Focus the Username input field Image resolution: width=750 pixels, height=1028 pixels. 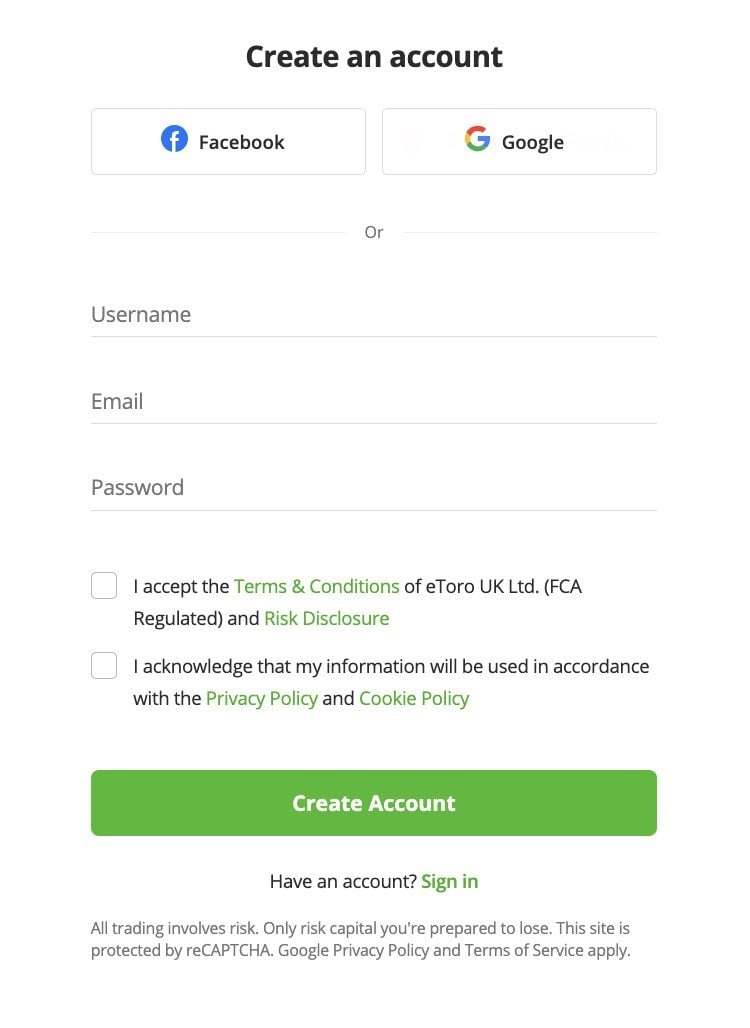coord(300,315)
